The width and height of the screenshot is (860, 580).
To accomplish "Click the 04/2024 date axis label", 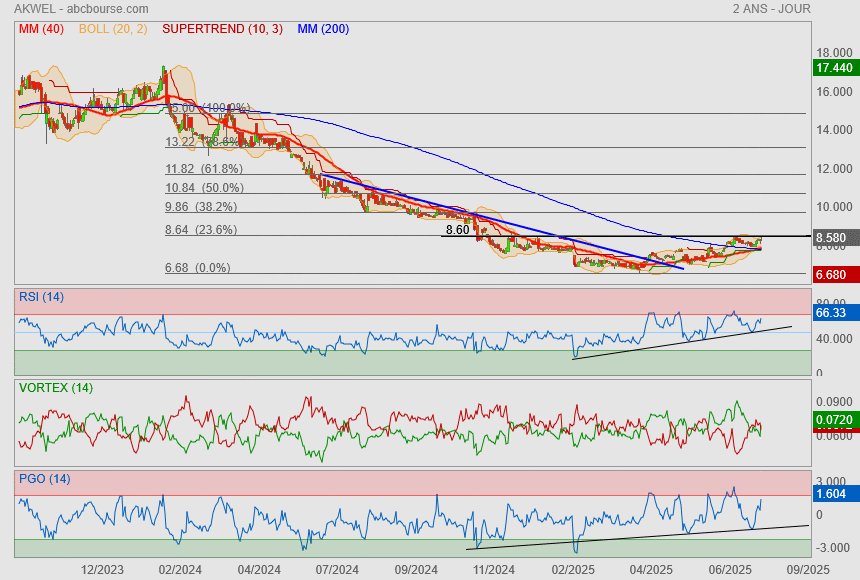I will click(x=259, y=570).
